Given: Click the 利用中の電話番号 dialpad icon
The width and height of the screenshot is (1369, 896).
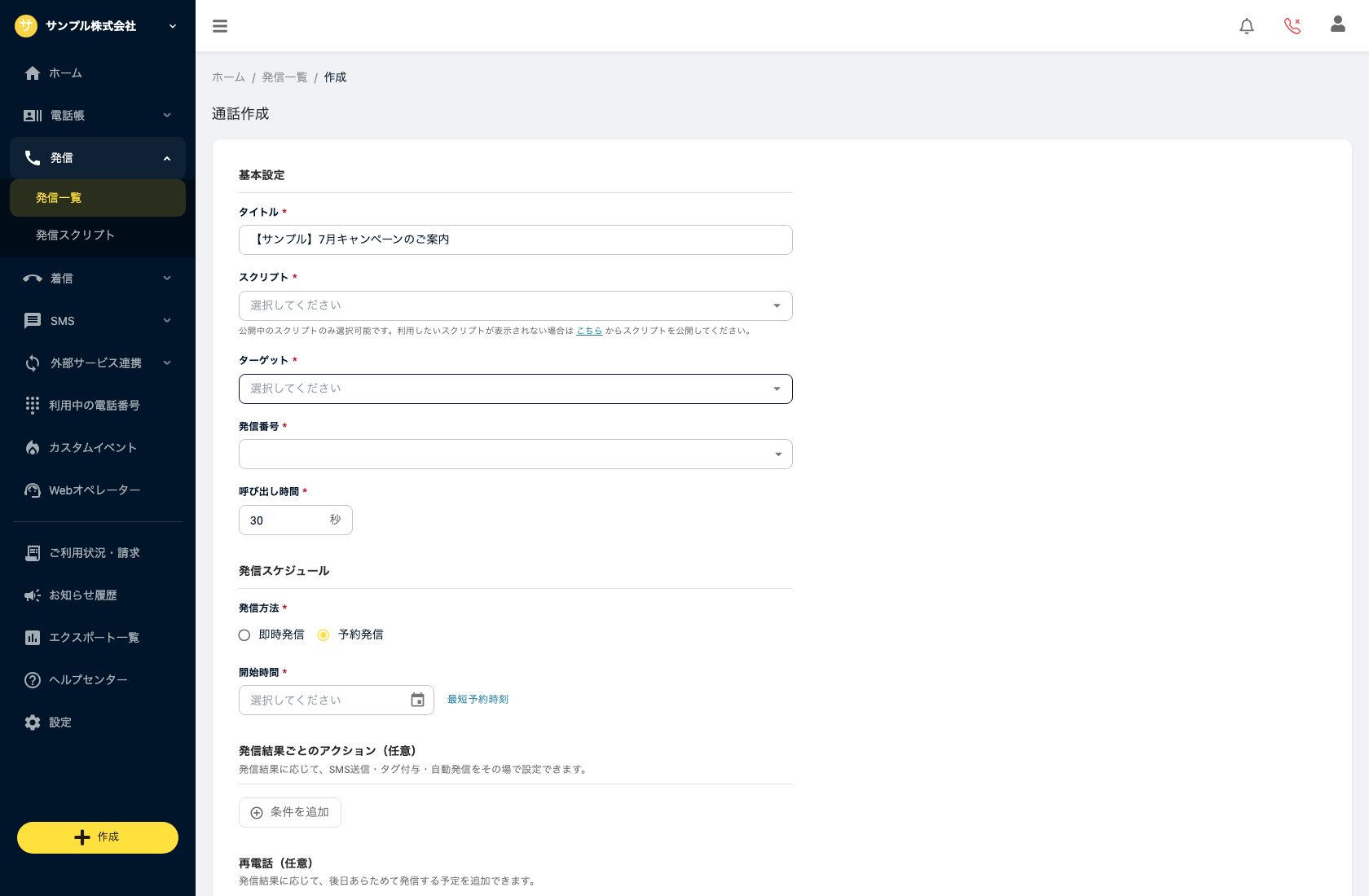Looking at the screenshot, I should click(33, 406).
